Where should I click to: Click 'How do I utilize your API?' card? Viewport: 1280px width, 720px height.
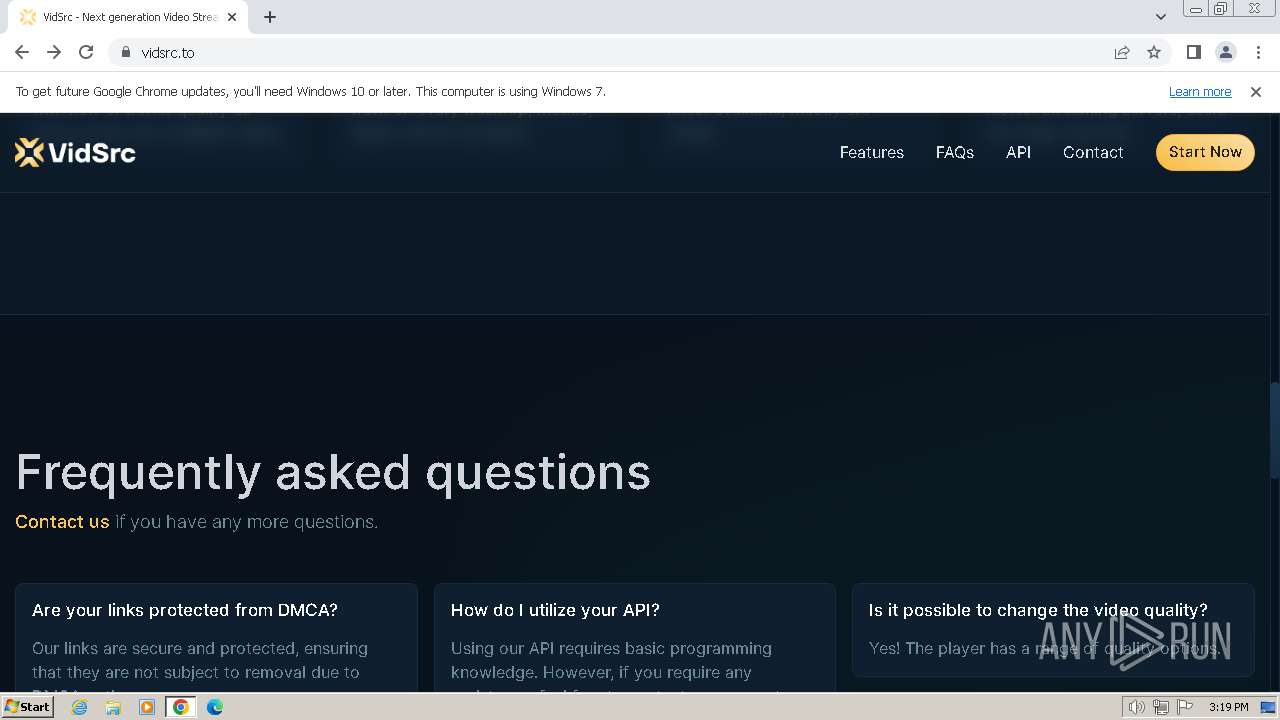click(635, 638)
